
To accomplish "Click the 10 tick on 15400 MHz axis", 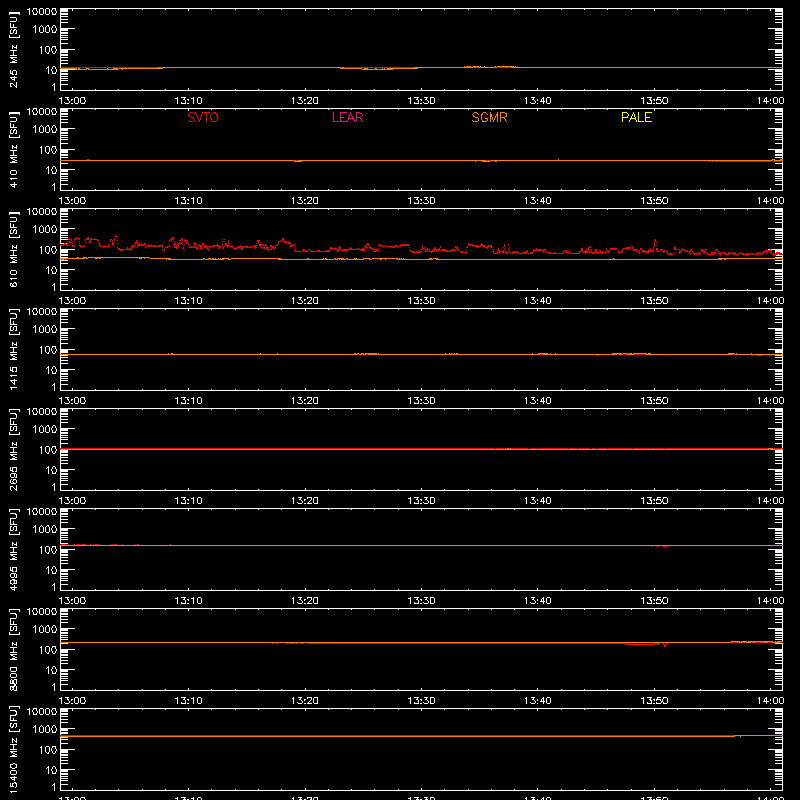I will 52,770.
